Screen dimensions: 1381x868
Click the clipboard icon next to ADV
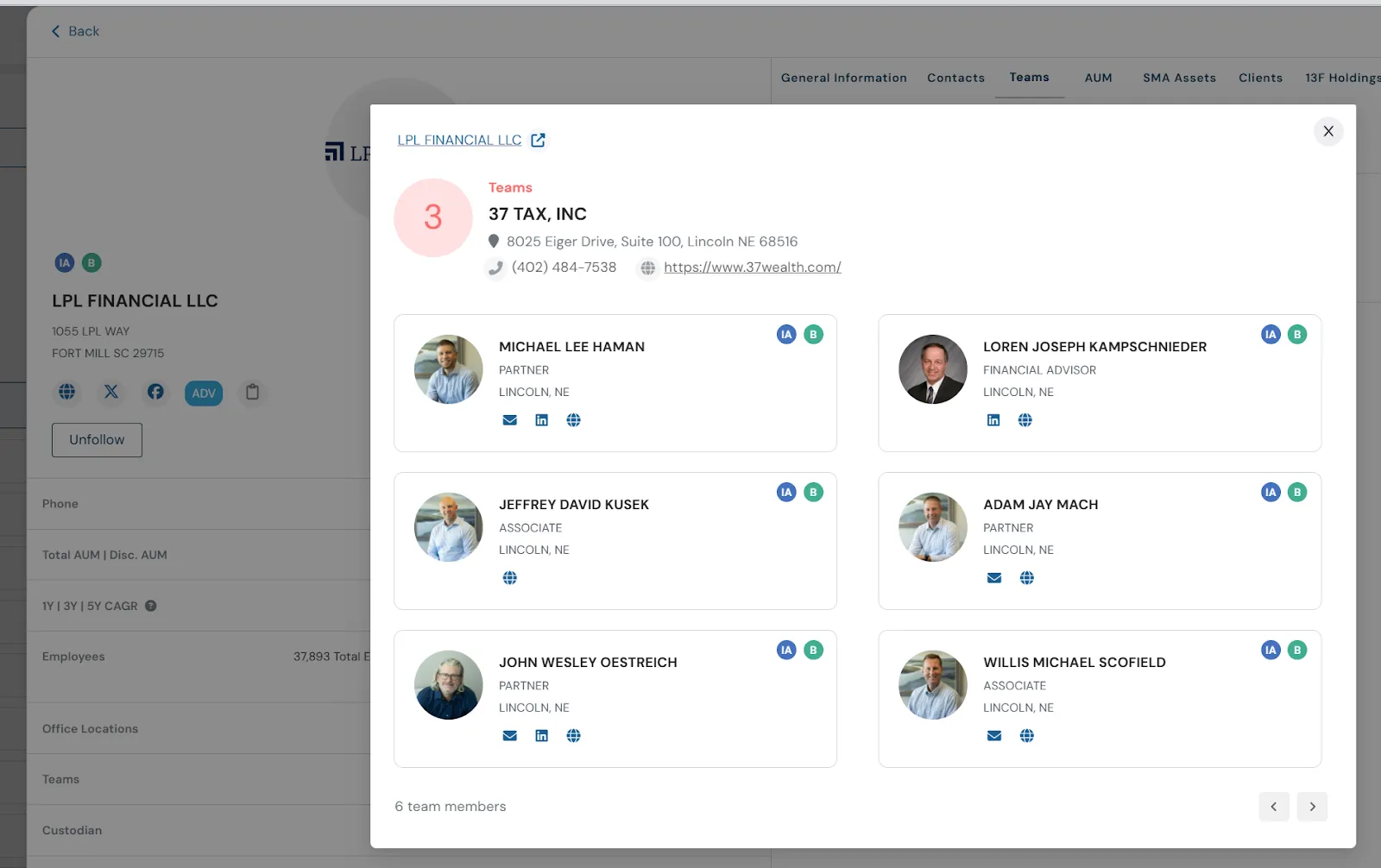pyautogui.click(x=252, y=392)
